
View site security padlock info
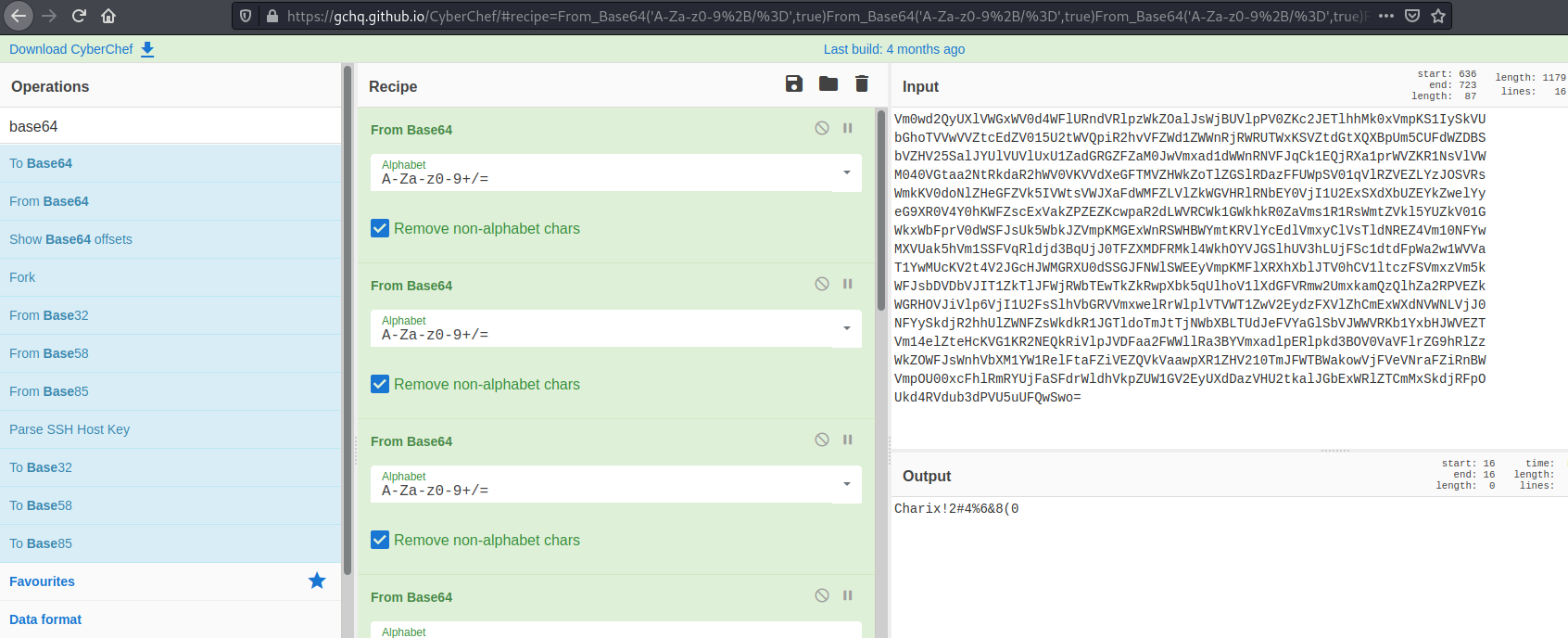click(272, 16)
